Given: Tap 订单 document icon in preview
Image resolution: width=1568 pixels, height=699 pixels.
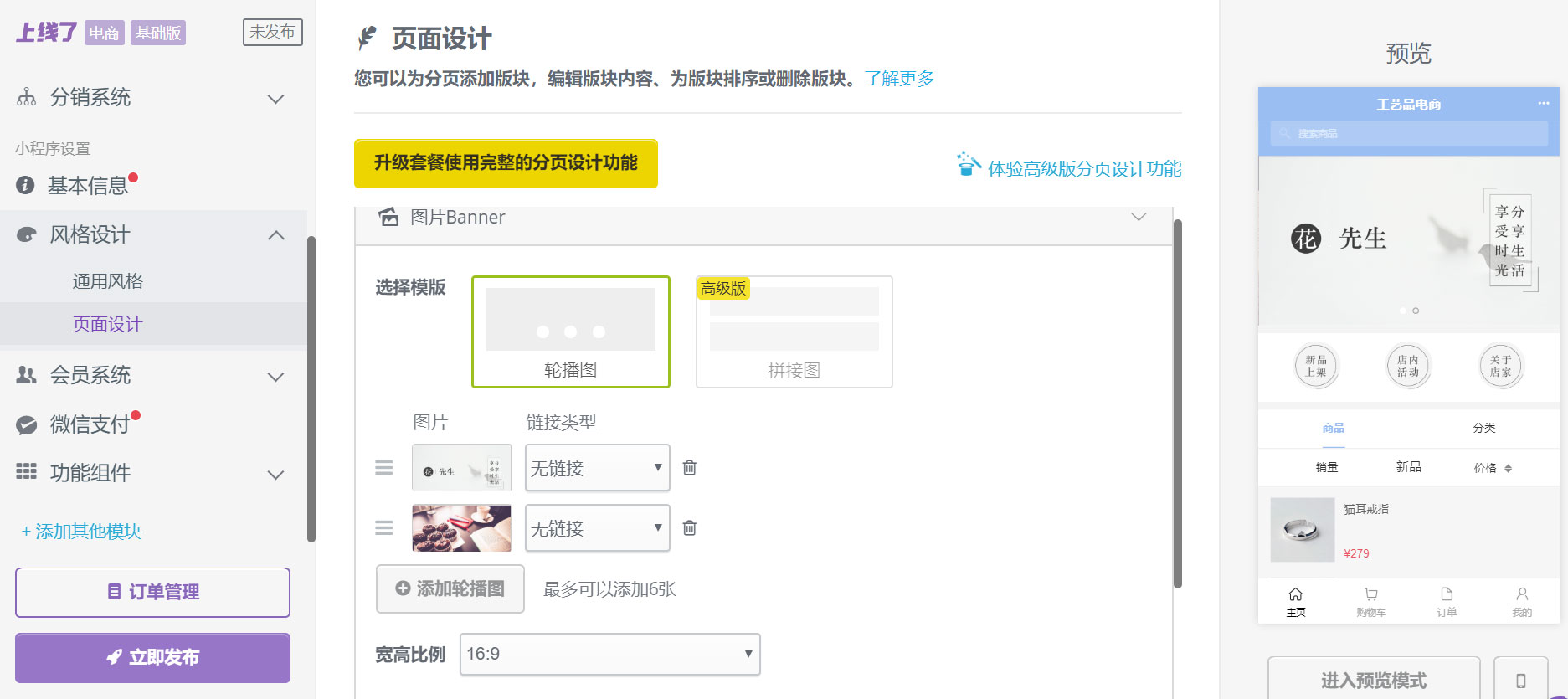Looking at the screenshot, I should click(1447, 594).
